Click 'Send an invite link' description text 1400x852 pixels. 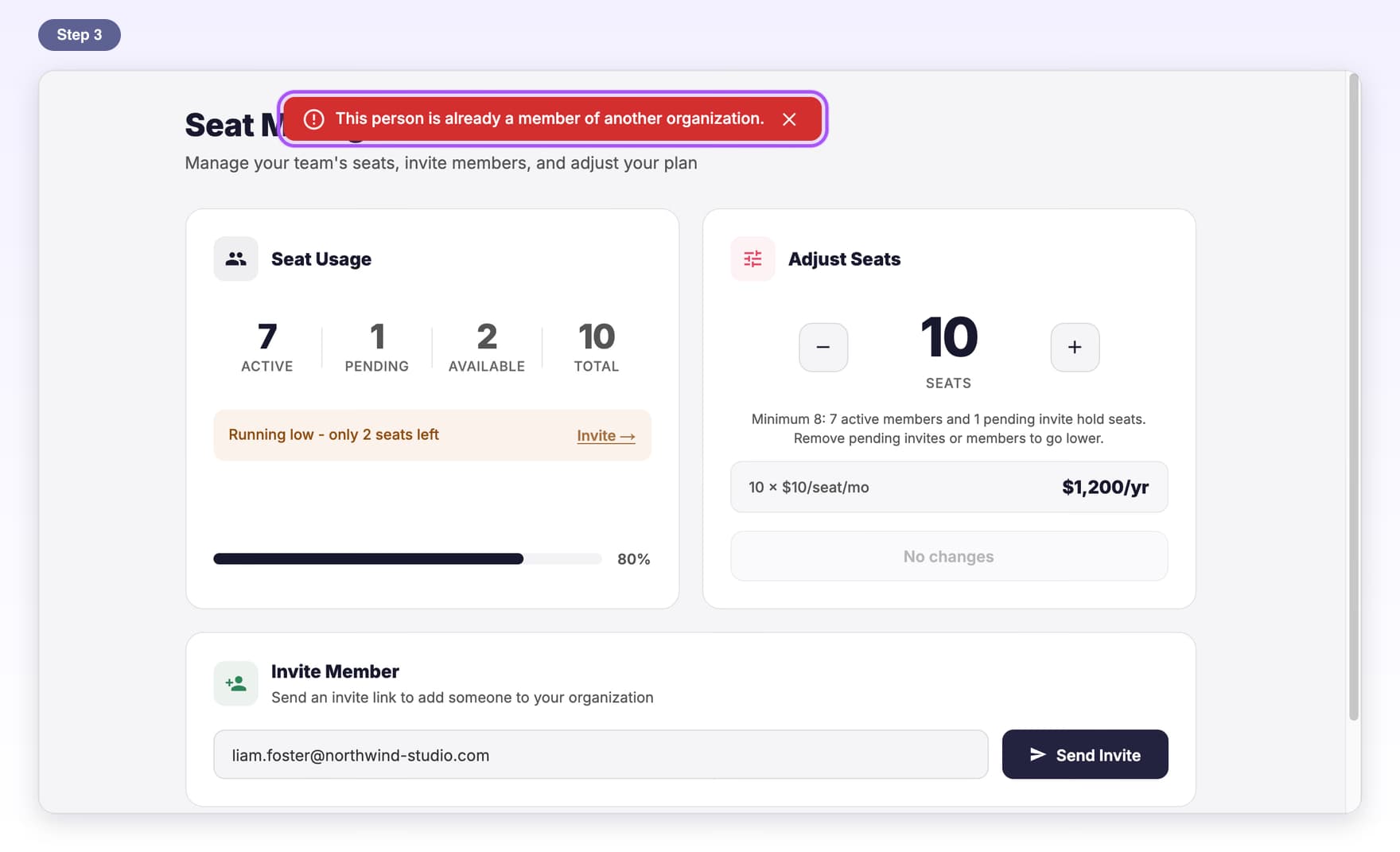pos(462,698)
